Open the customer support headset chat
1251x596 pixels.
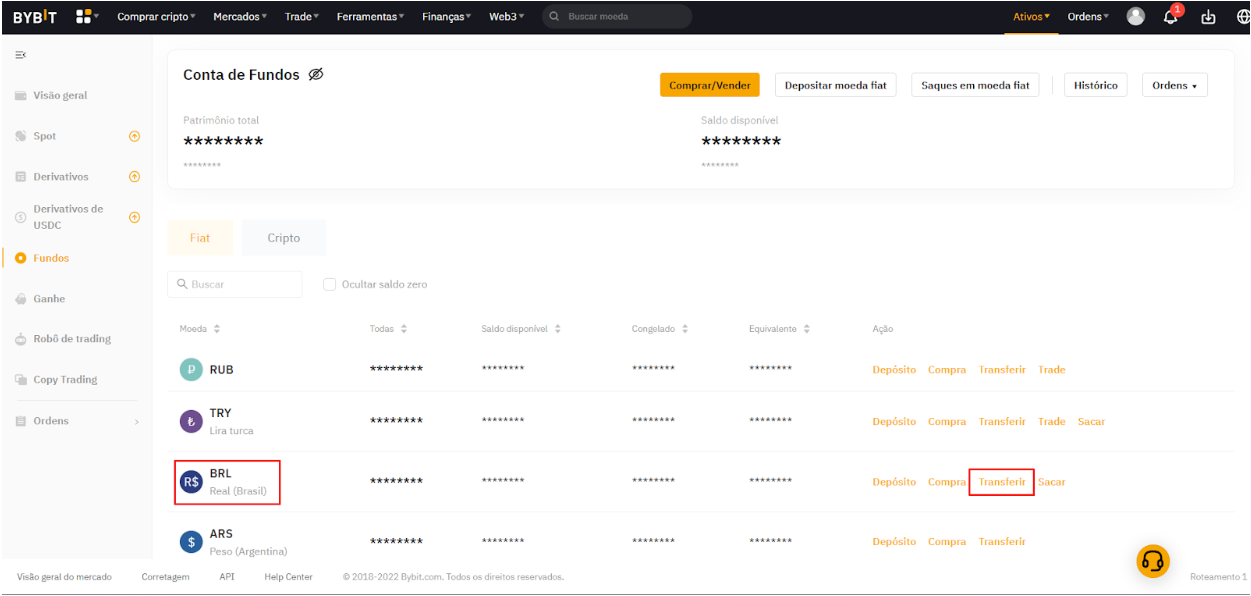pos(1153,561)
